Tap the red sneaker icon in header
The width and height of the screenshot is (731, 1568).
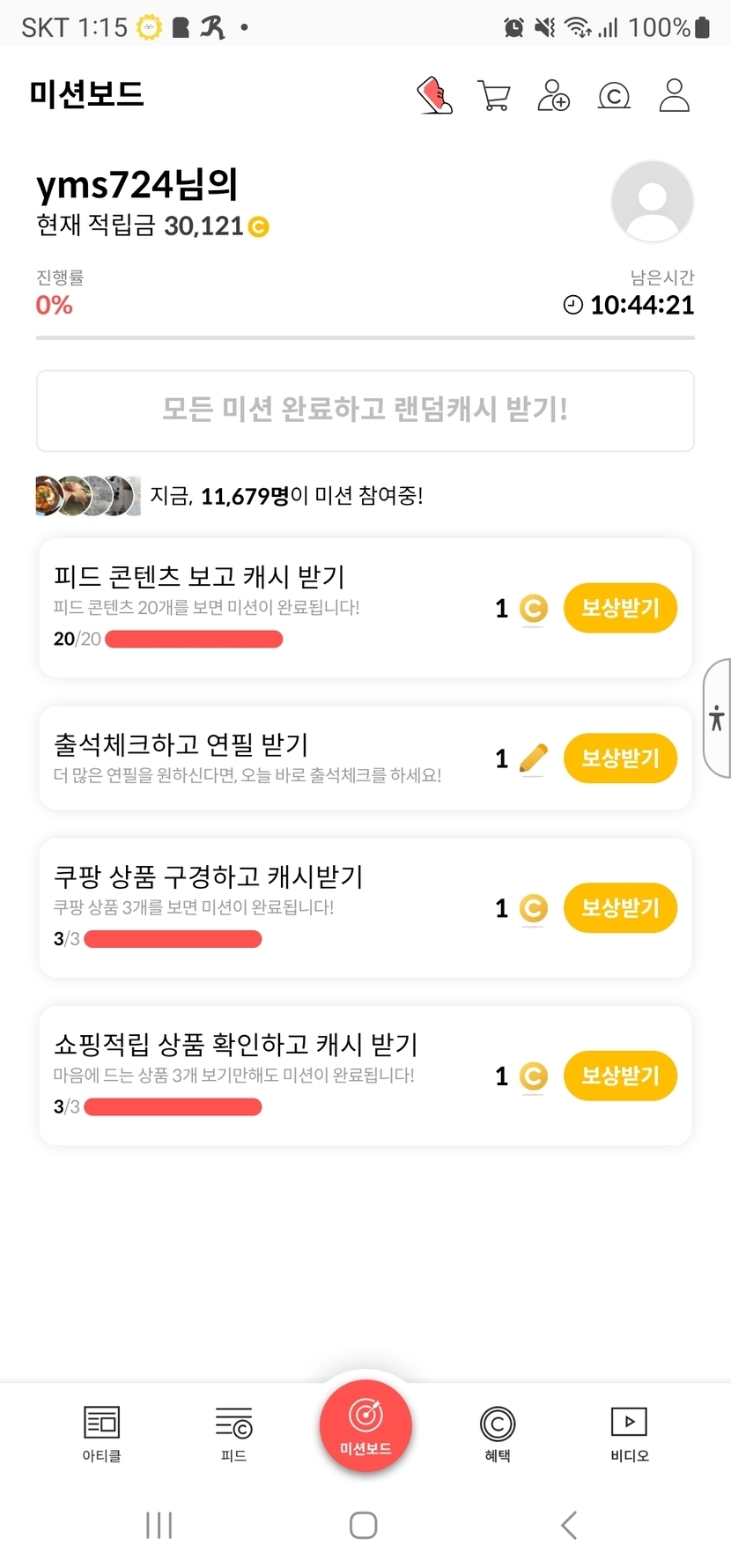pyautogui.click(x=434, y=95)
